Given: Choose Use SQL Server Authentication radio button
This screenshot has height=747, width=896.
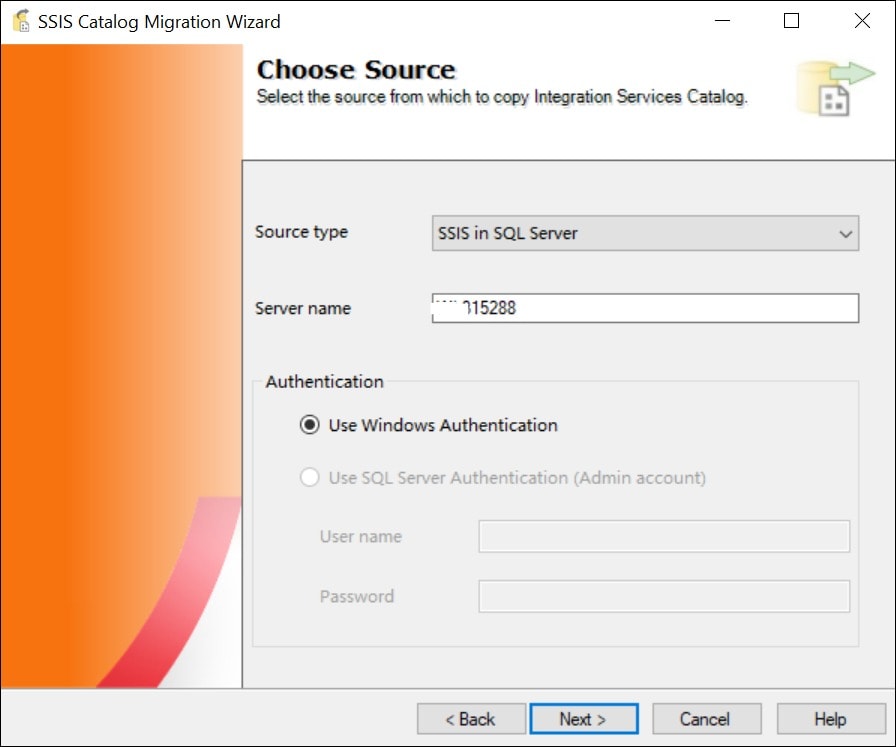Looking at the screenshot, I should click(310, 478).
